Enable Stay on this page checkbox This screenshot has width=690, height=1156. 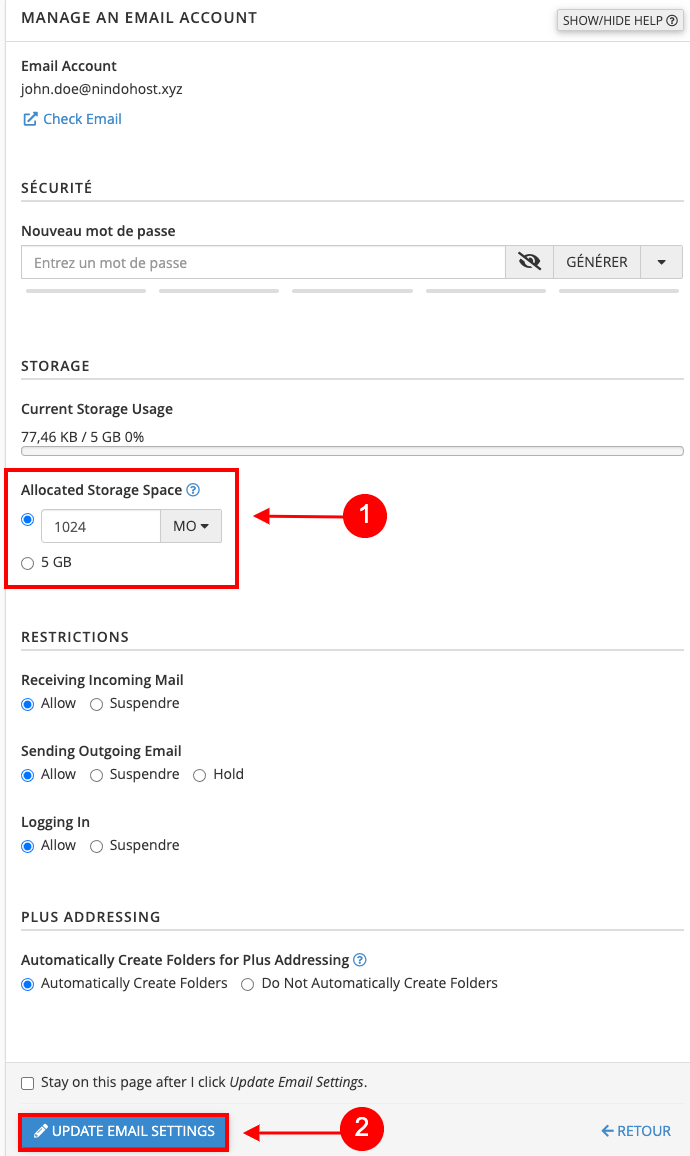28,1083
